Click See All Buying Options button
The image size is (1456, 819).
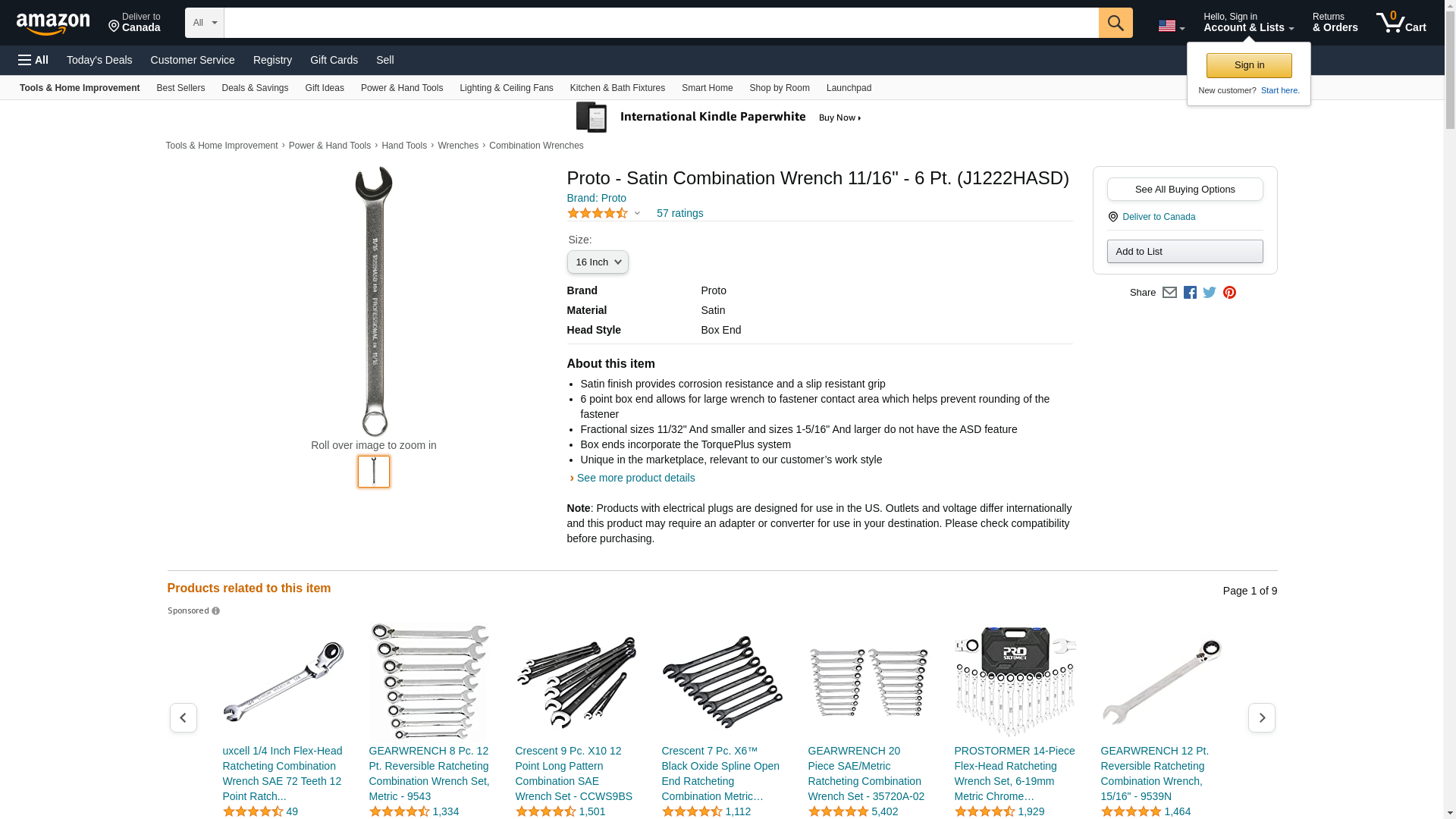coord(1185,190)
